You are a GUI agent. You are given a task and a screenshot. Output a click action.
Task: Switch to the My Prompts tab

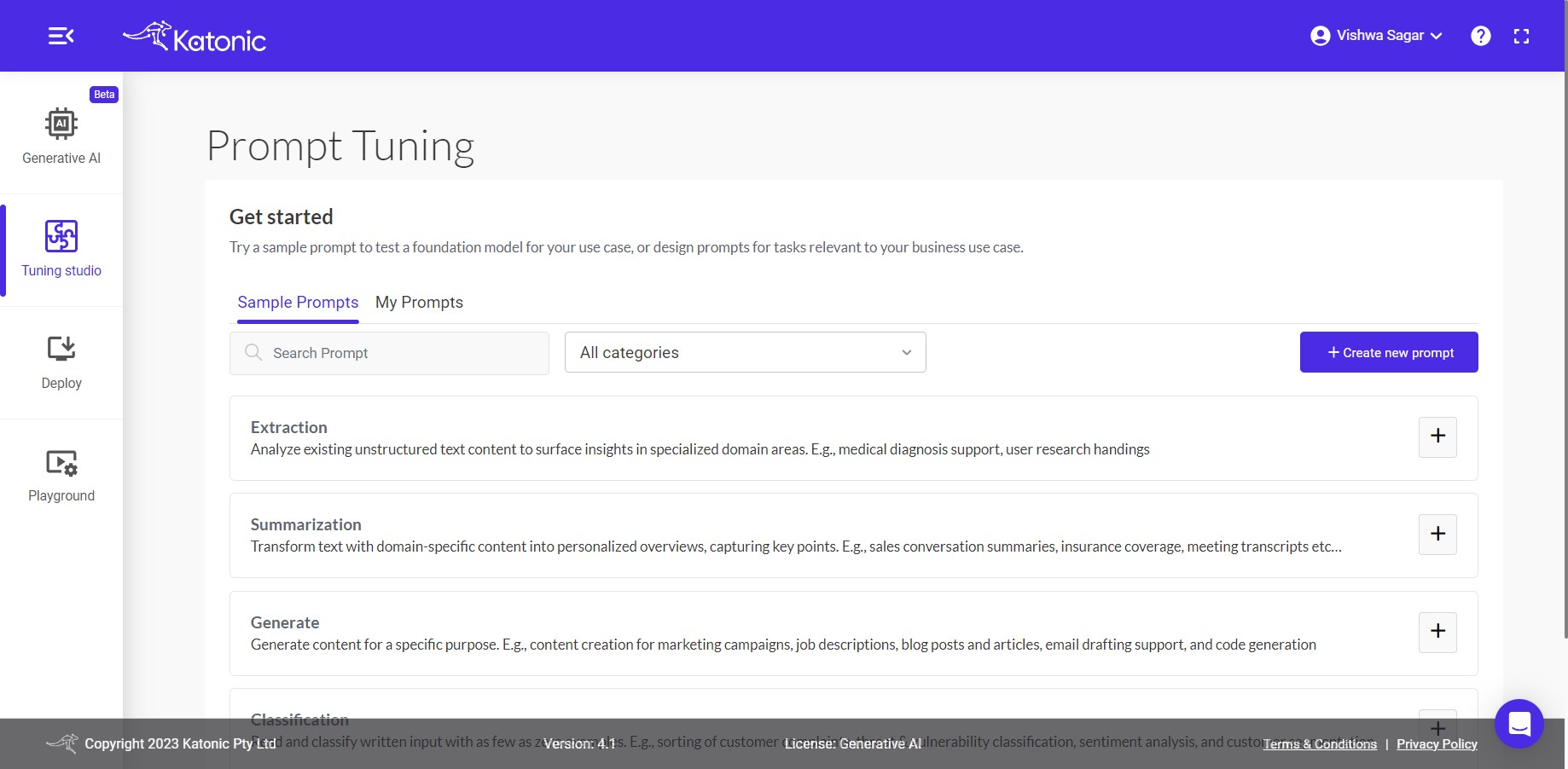tap(419, 303)
